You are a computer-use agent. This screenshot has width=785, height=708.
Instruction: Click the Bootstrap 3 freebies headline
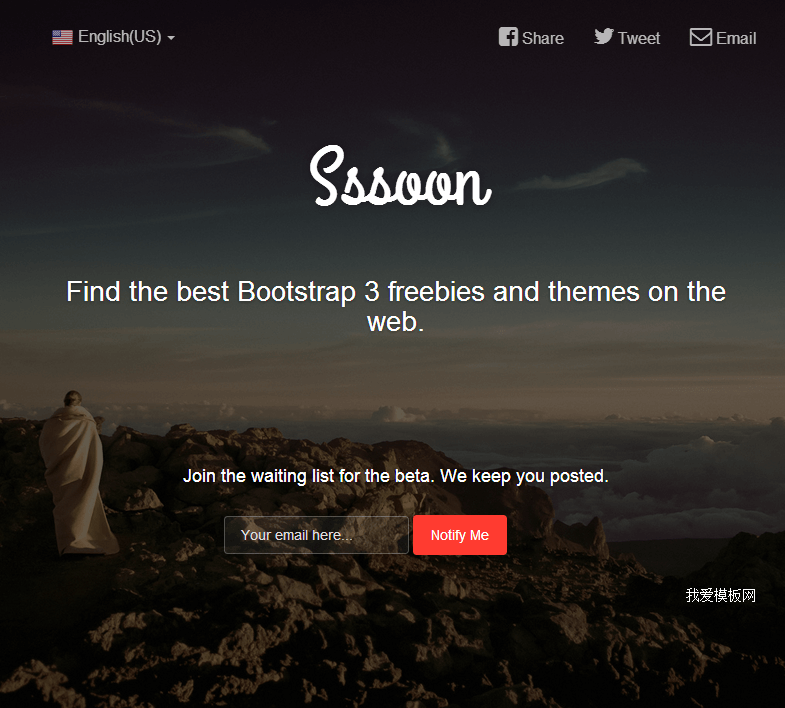(x=396, y=306)
